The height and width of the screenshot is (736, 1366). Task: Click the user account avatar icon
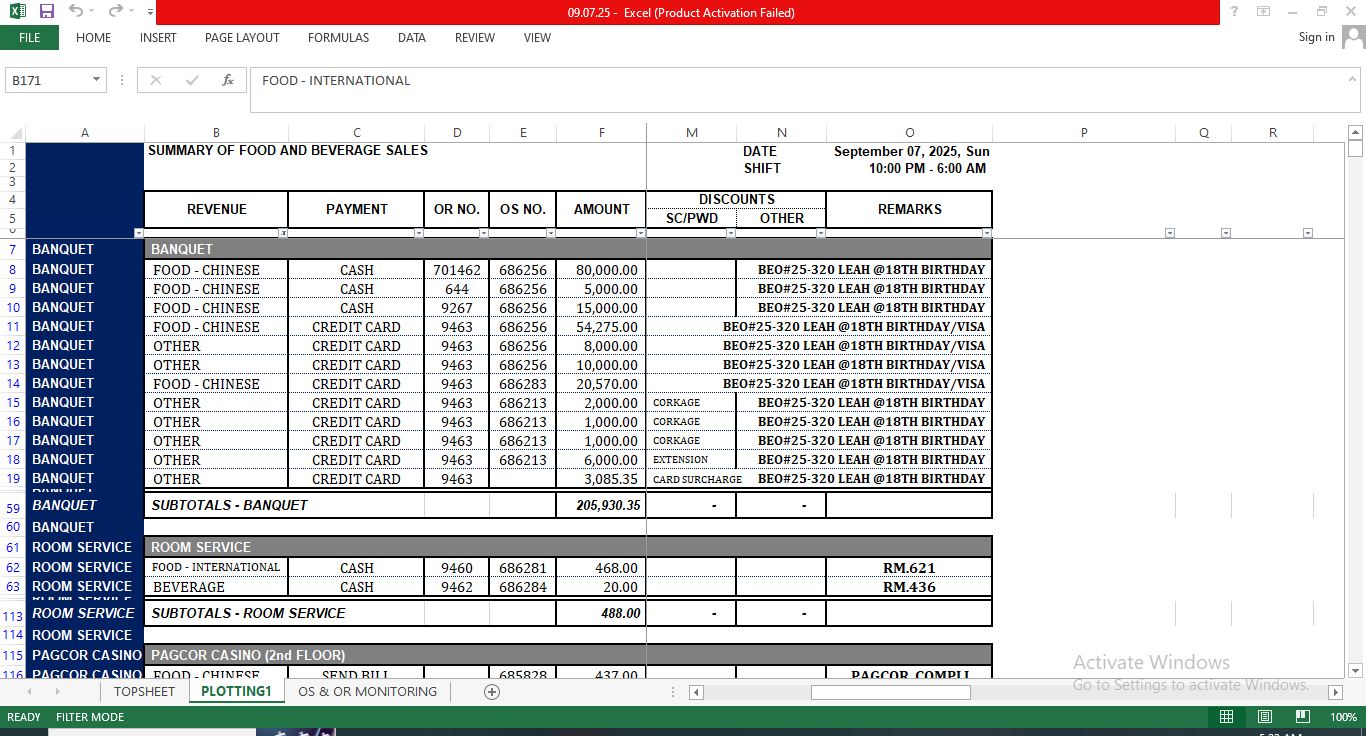coord(1353,37)
